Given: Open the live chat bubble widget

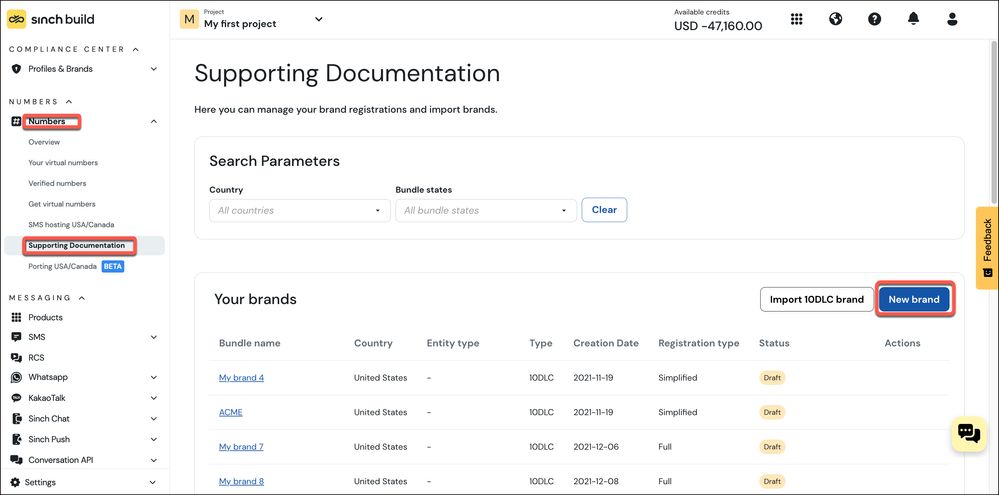Looking at the screenshot, I should [969, 434].
